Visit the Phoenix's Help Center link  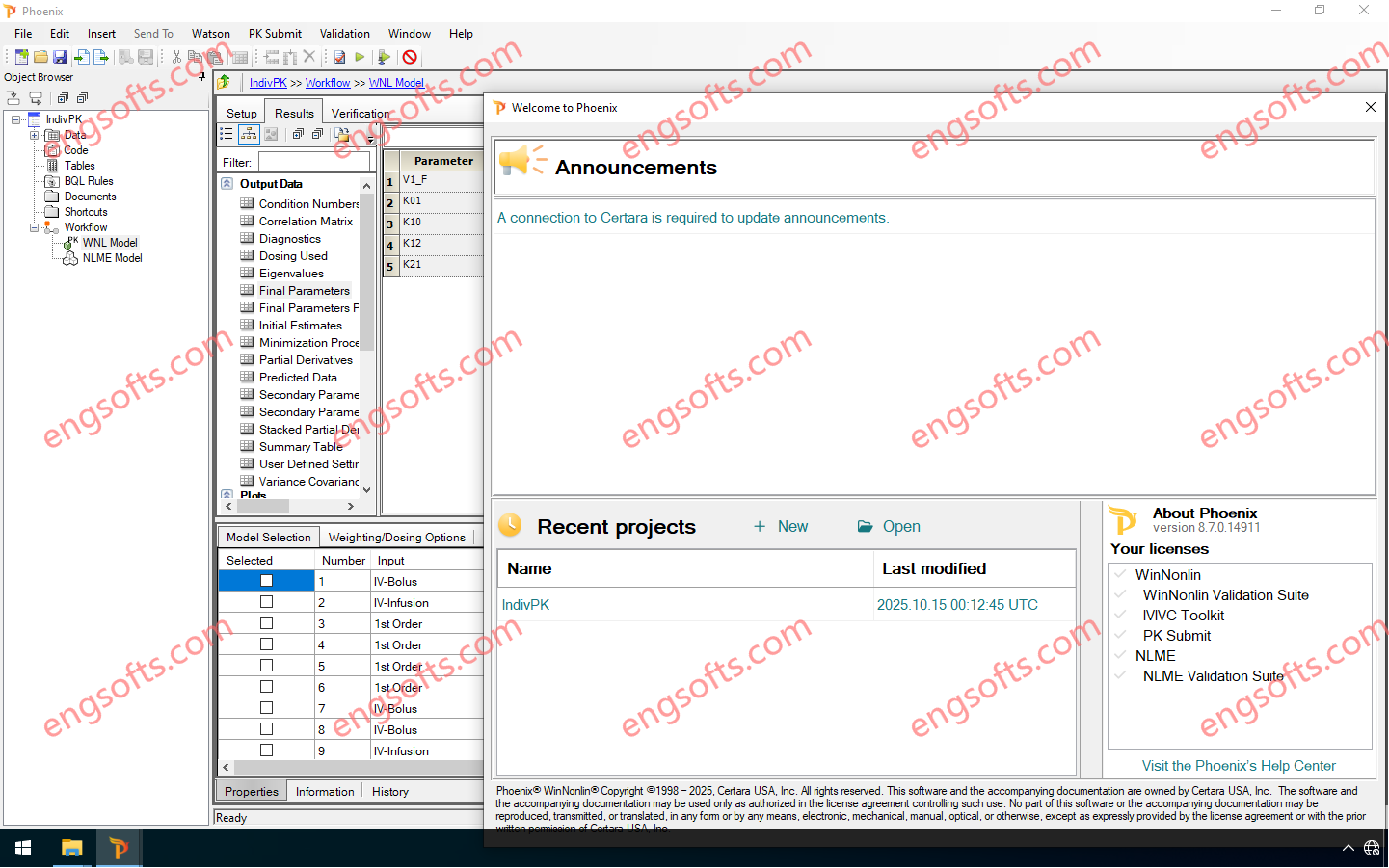pos(1239,766)
